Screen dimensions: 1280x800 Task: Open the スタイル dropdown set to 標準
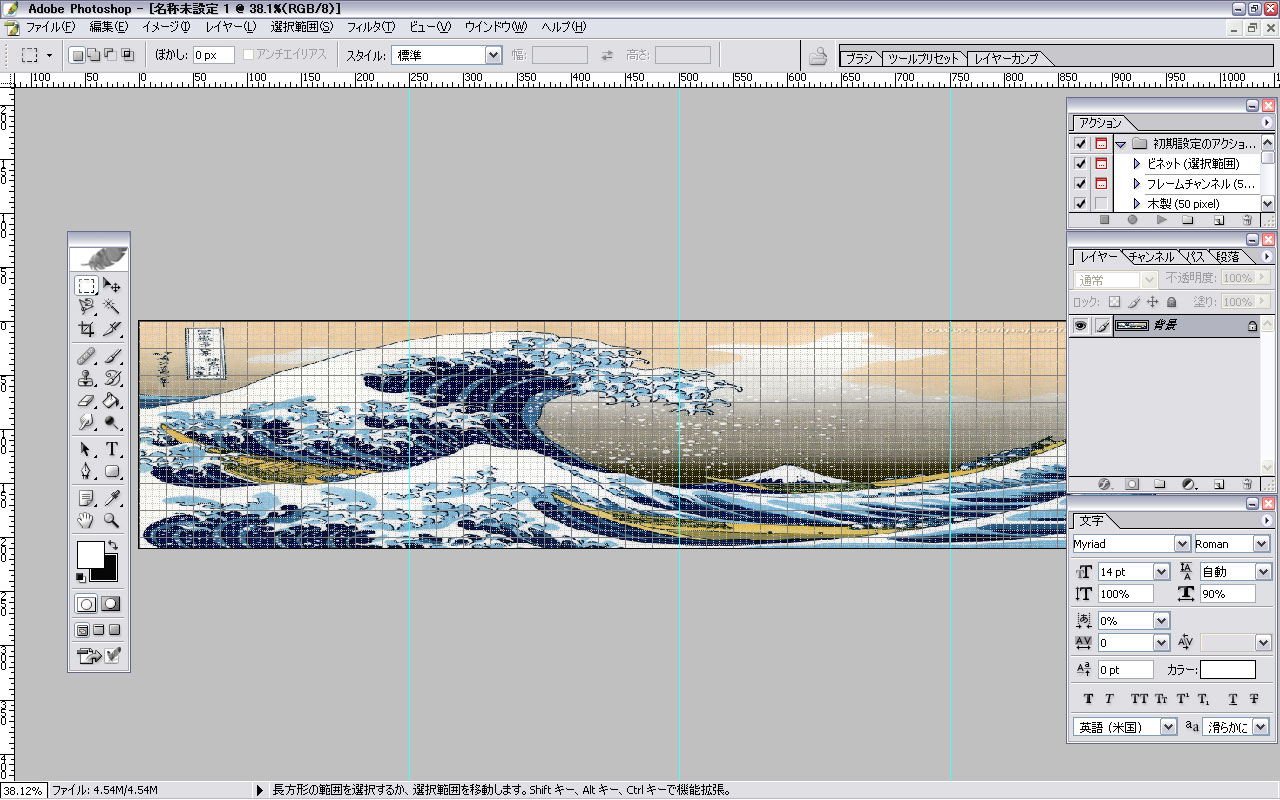493,56
